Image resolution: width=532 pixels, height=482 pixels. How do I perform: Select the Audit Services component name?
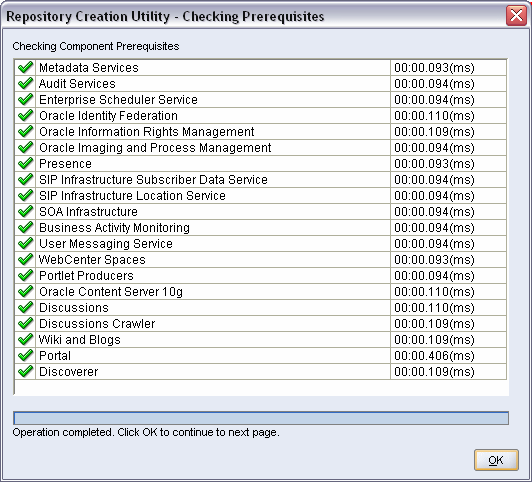point(77,83)
